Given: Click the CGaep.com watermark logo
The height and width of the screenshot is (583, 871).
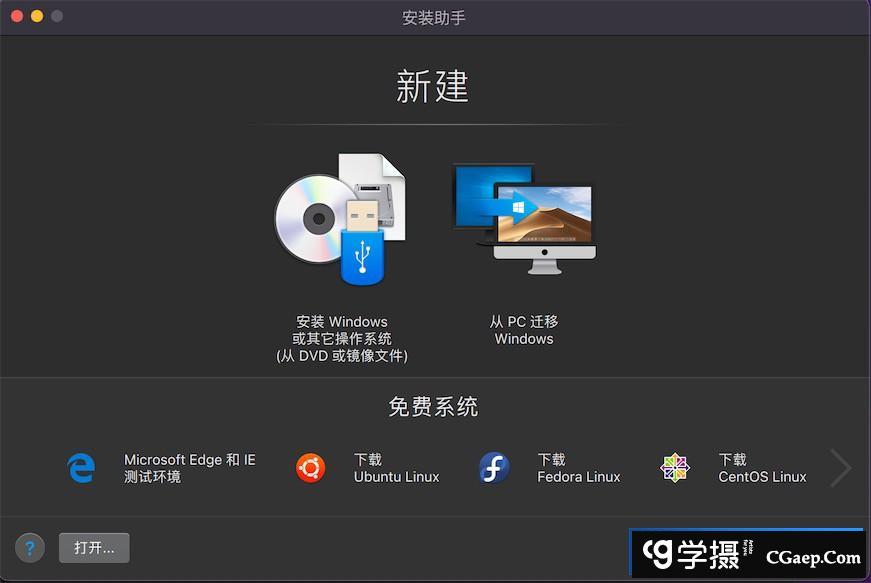Looking at the screenshot, I should click(x=746, y=555).
